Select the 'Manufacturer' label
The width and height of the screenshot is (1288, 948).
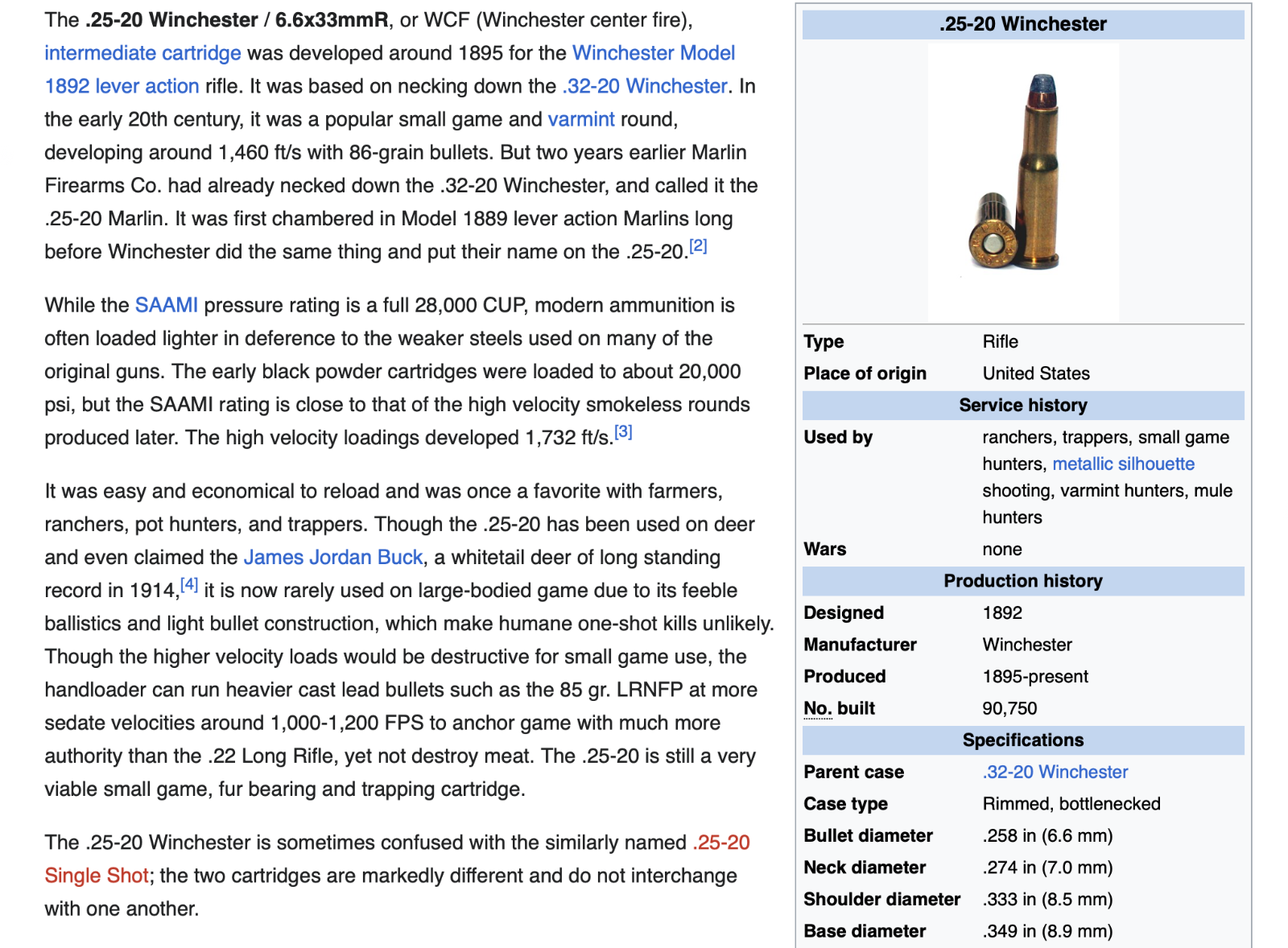point(860,645)
